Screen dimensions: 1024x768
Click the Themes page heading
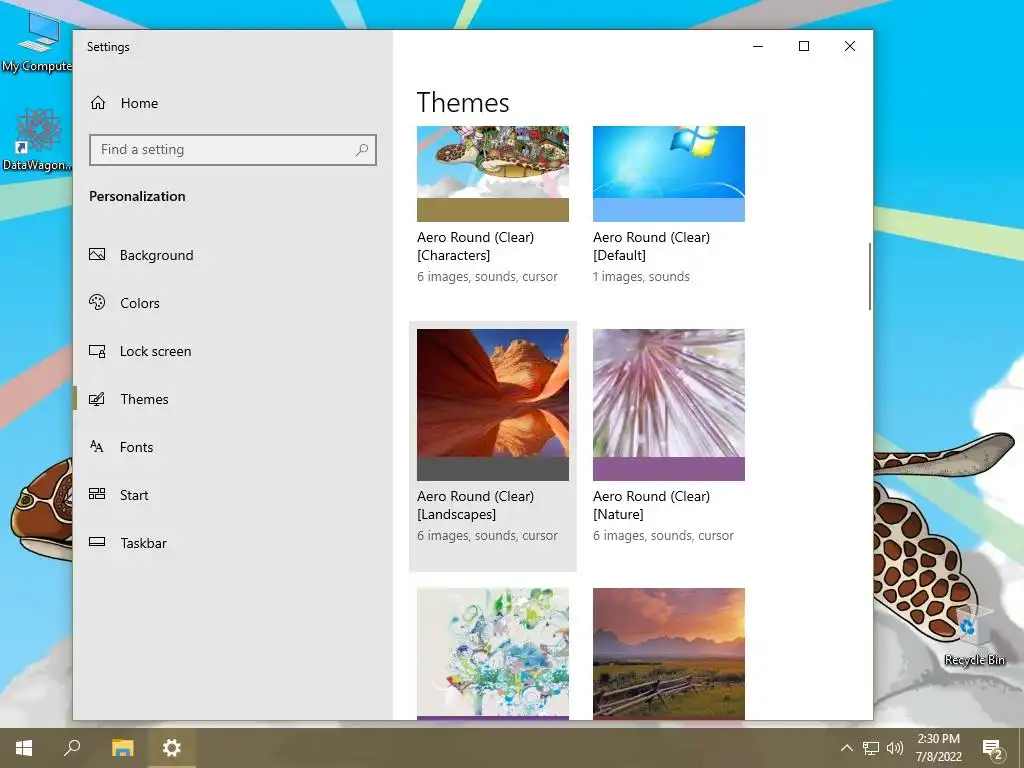click(463, 103)
